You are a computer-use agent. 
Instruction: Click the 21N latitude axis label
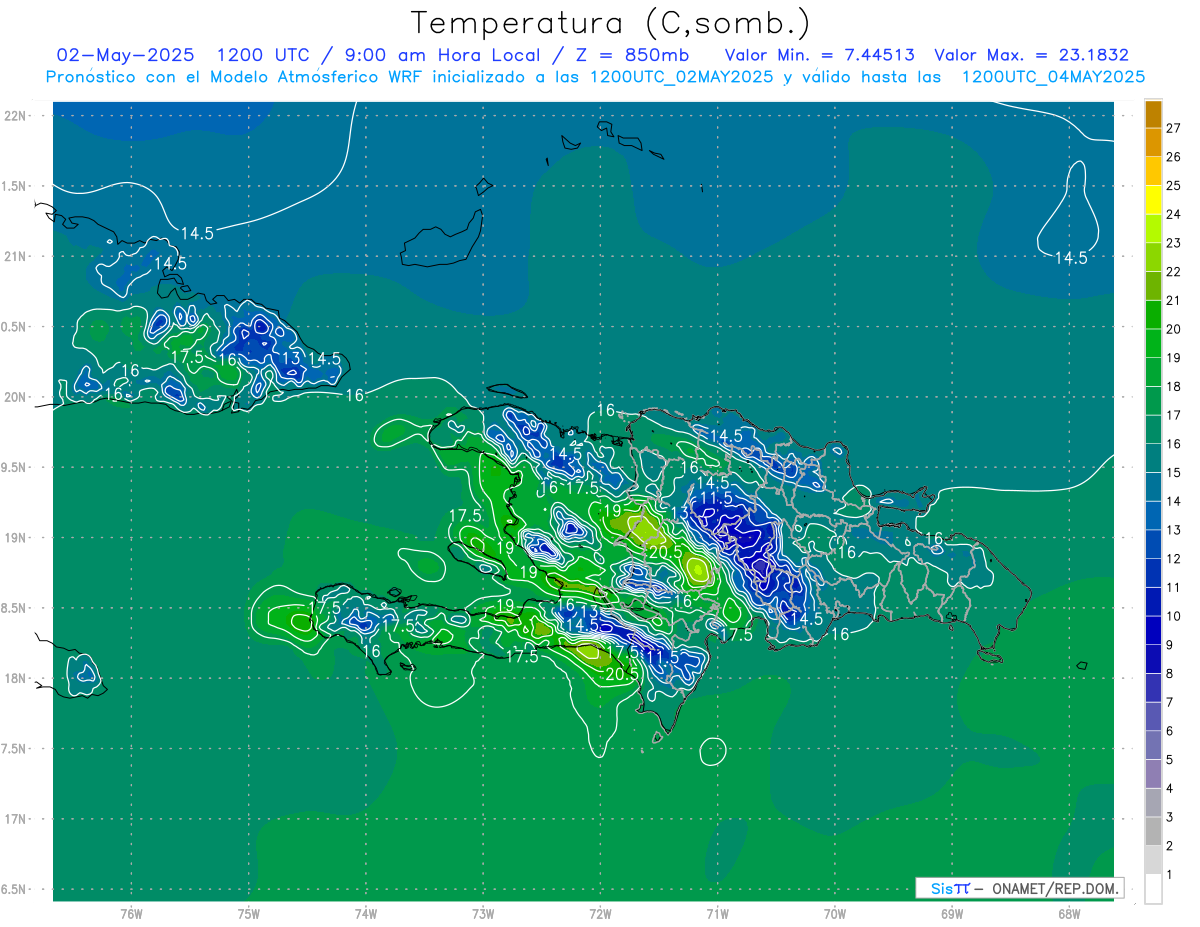(16, 256)
